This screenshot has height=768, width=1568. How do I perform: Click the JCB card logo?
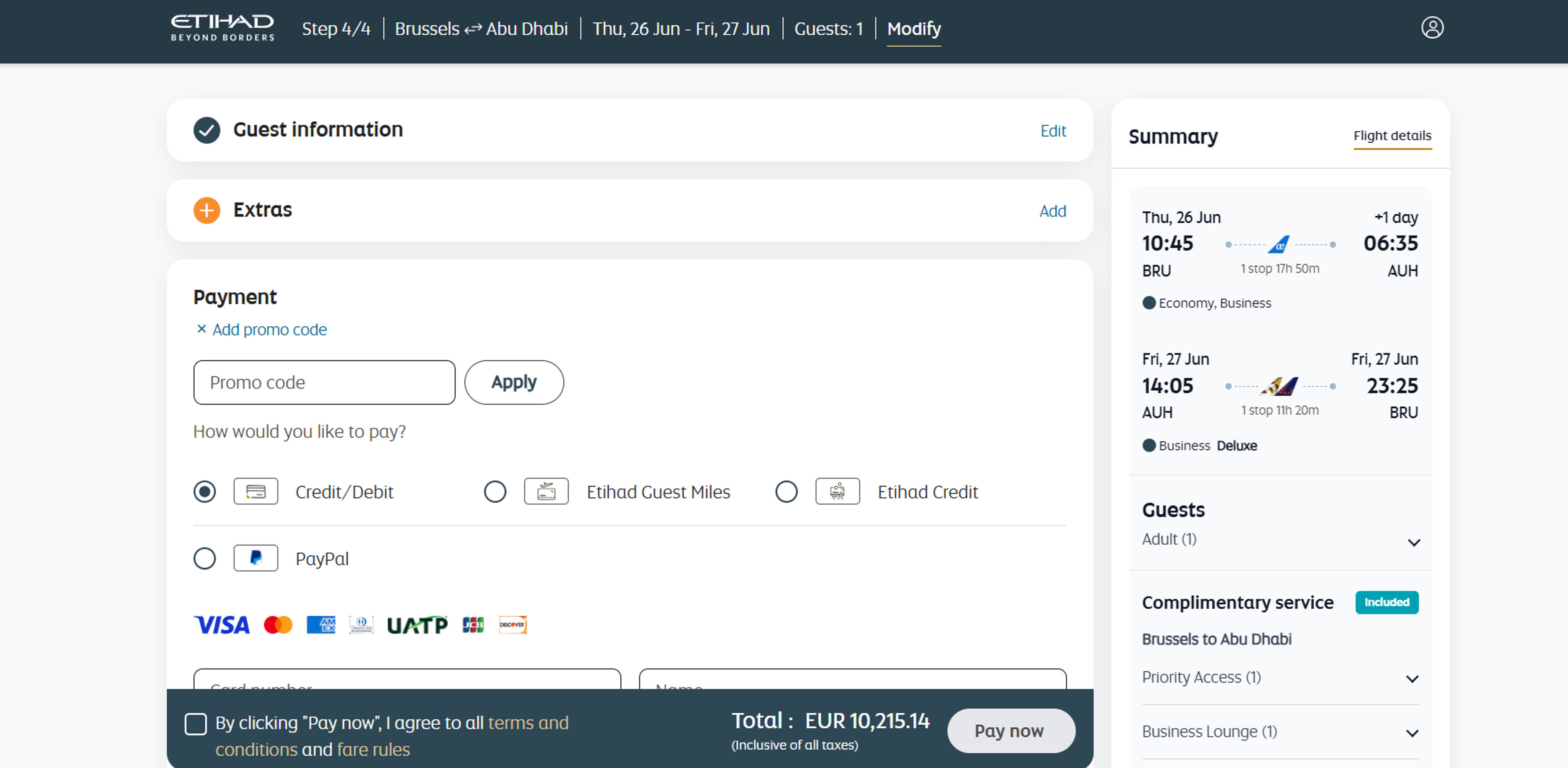(473, 625)
